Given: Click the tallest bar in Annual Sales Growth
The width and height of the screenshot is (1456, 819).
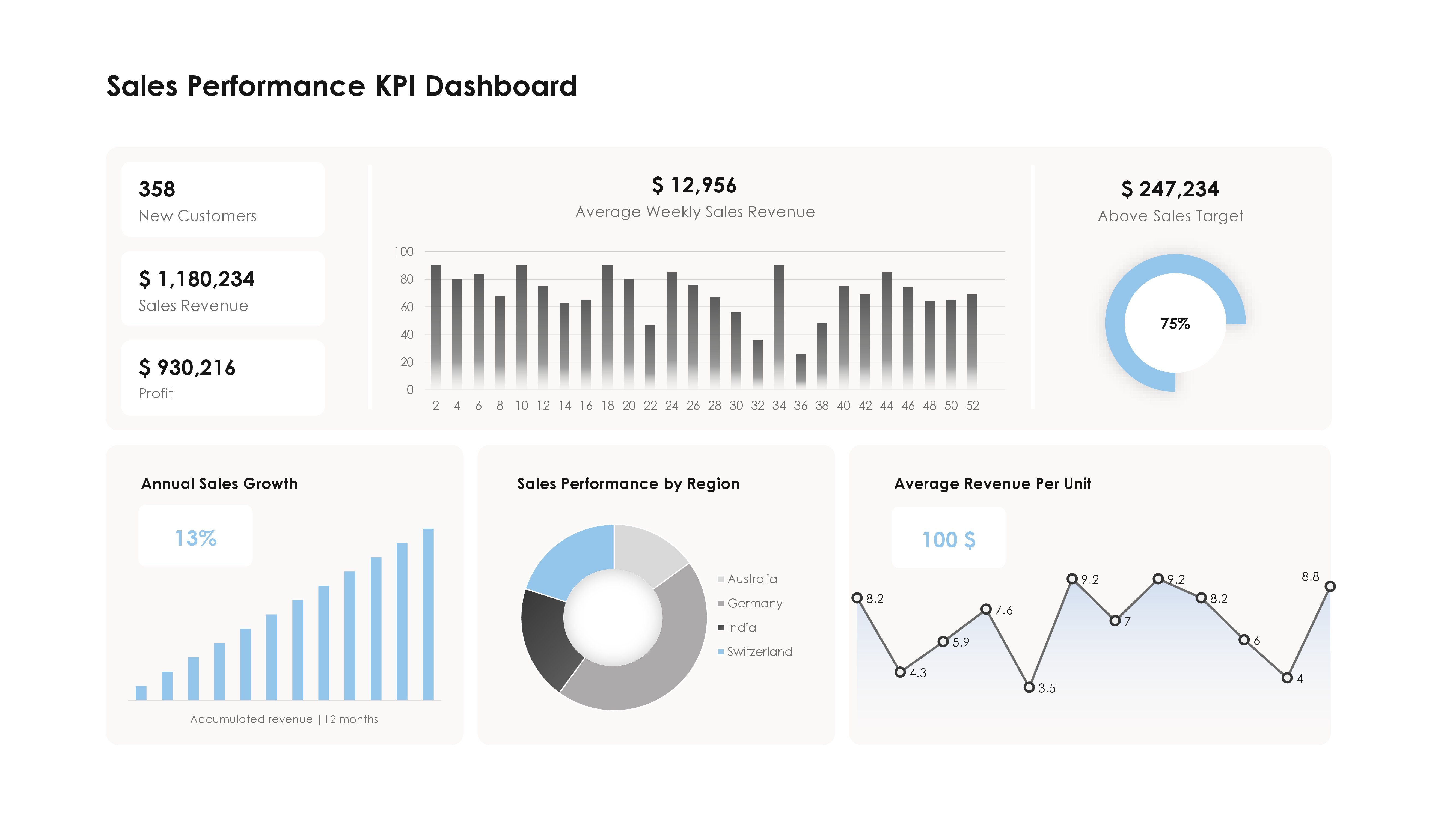Looking at the screenshot, I should [429, 614].
